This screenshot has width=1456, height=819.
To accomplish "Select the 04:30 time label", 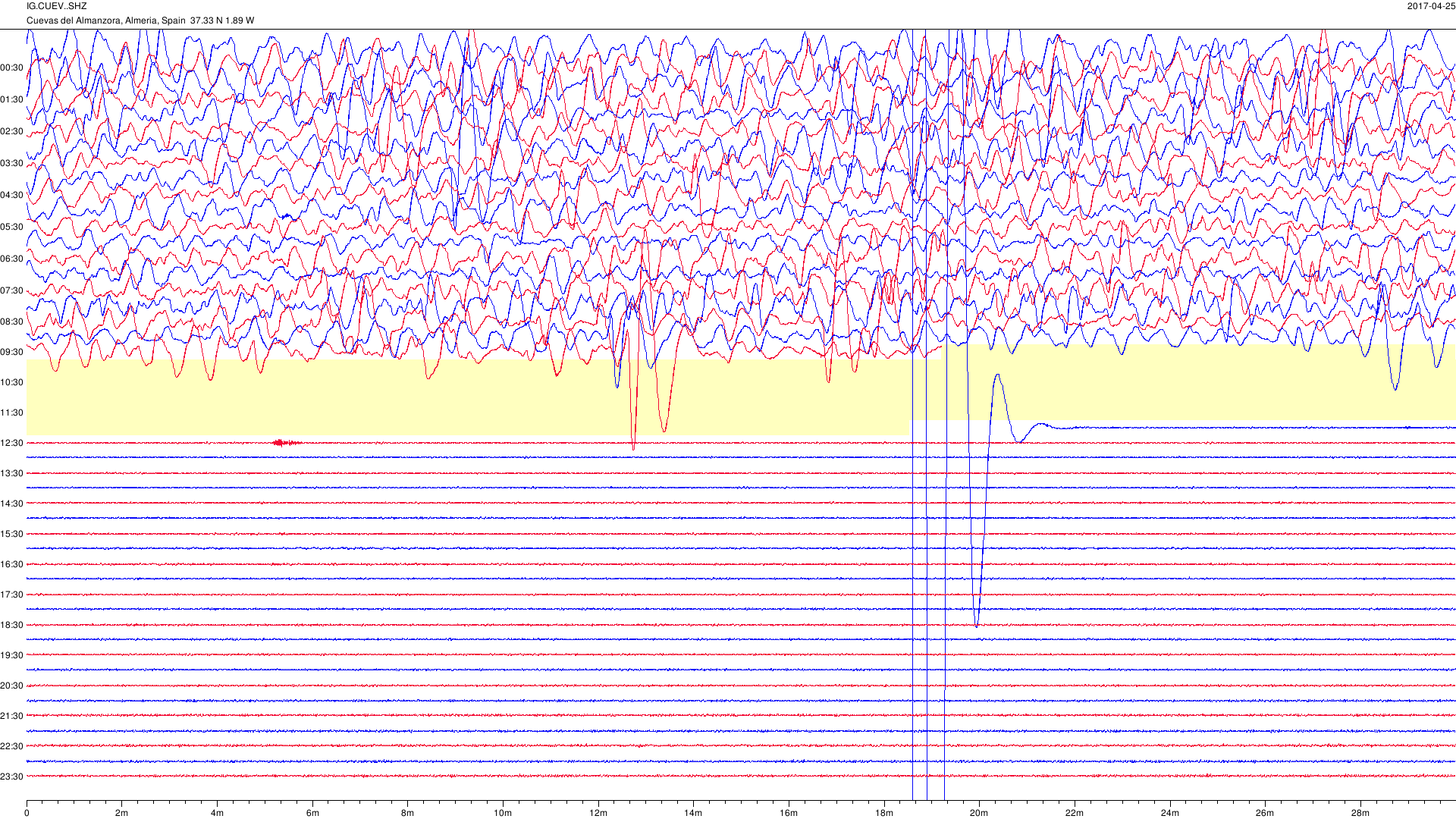I will [x=11, y=196].
